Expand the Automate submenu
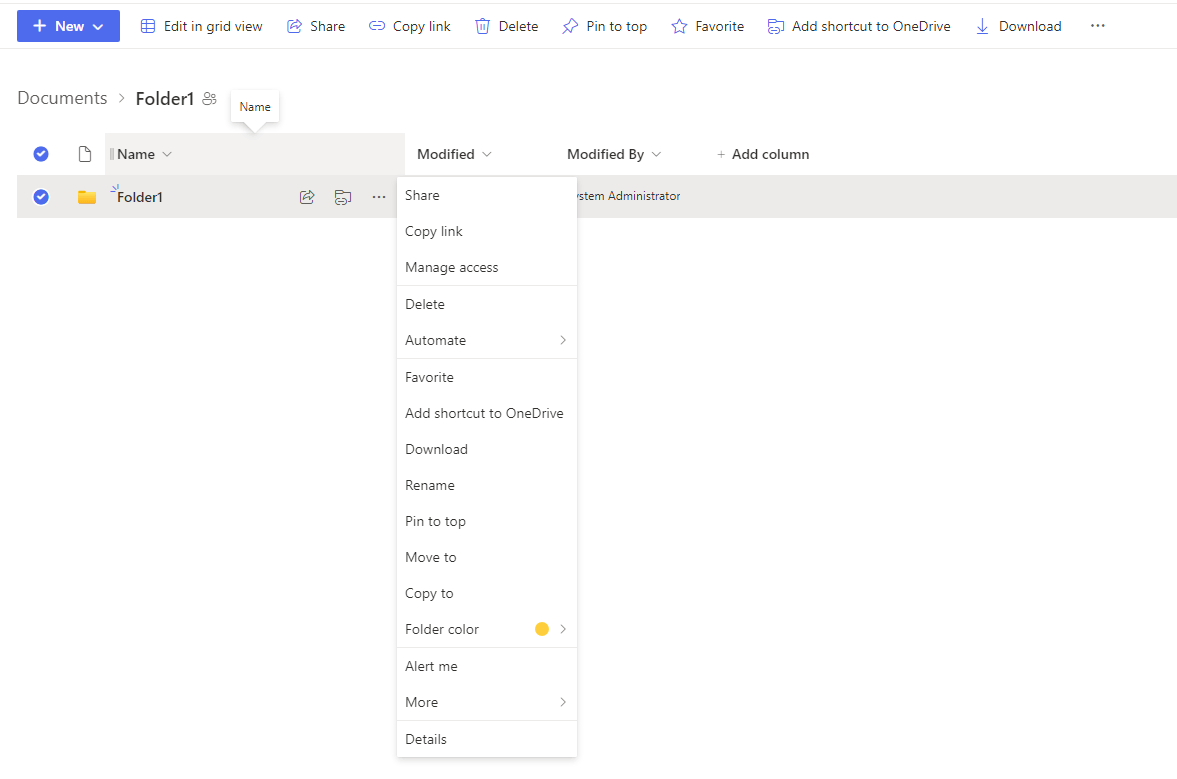This screenshot has height=779, width=1177. click(486, 340)
